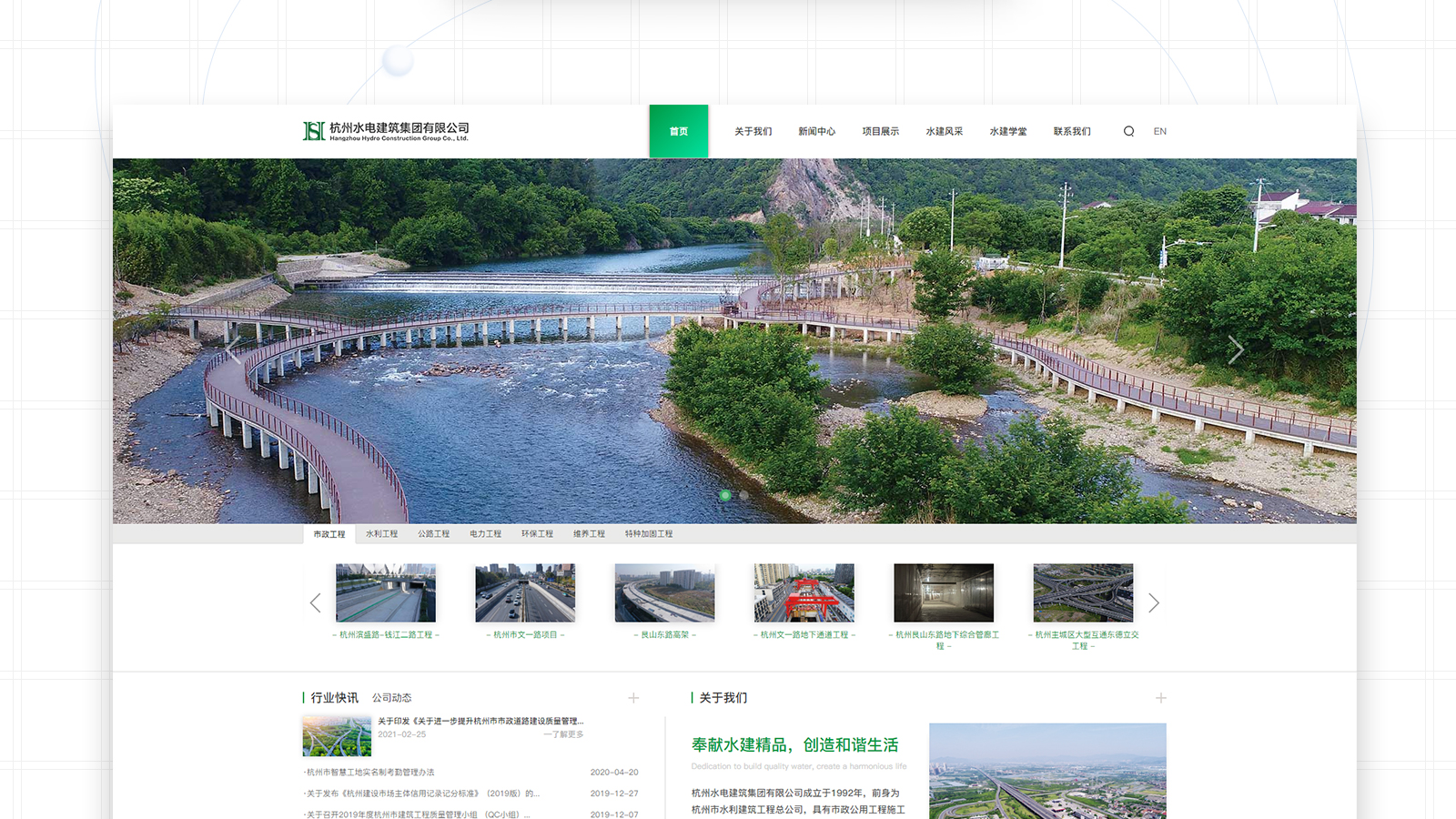Open the 新闻中心 navigation menu
Screen dimensions: 1456x819
pyautogui.click(x=816, y=131)
